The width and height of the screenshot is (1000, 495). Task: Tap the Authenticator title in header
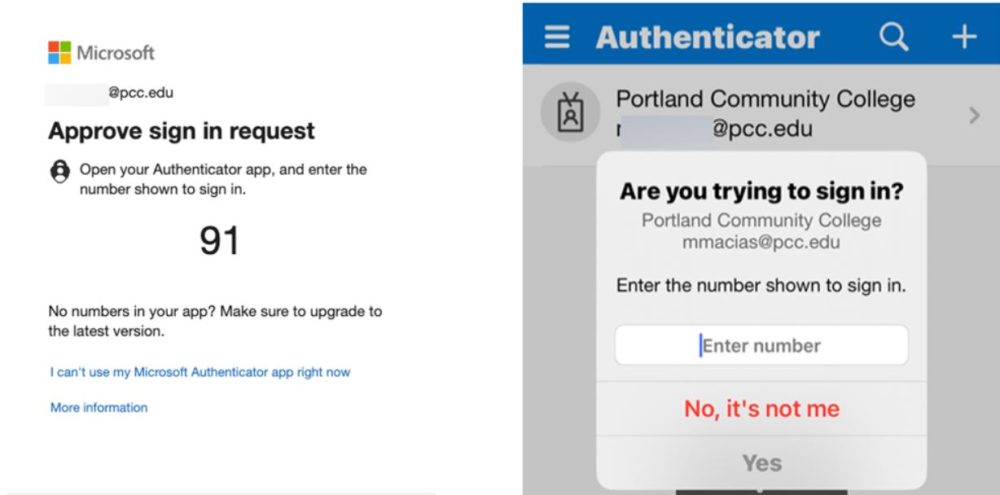pyautogui.click(x=707, y=37)
